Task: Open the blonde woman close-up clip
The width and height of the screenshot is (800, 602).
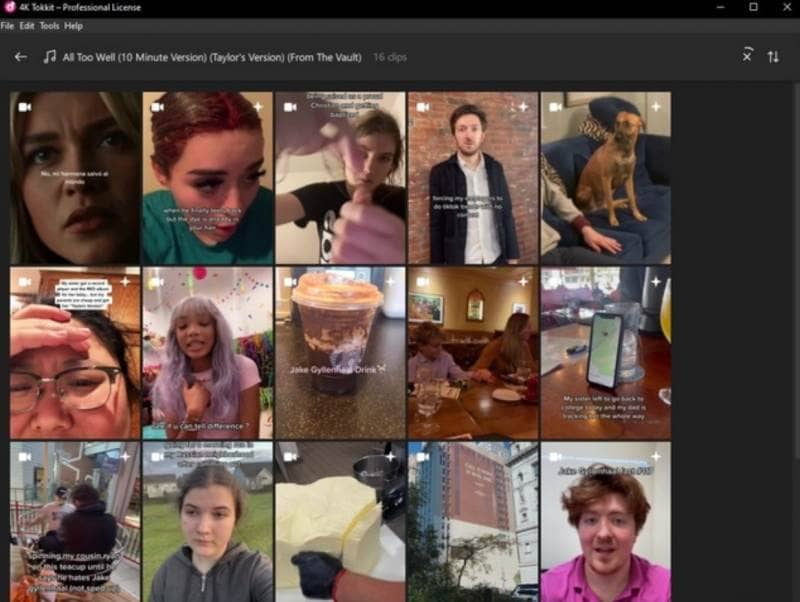Action: click(74, 178)
